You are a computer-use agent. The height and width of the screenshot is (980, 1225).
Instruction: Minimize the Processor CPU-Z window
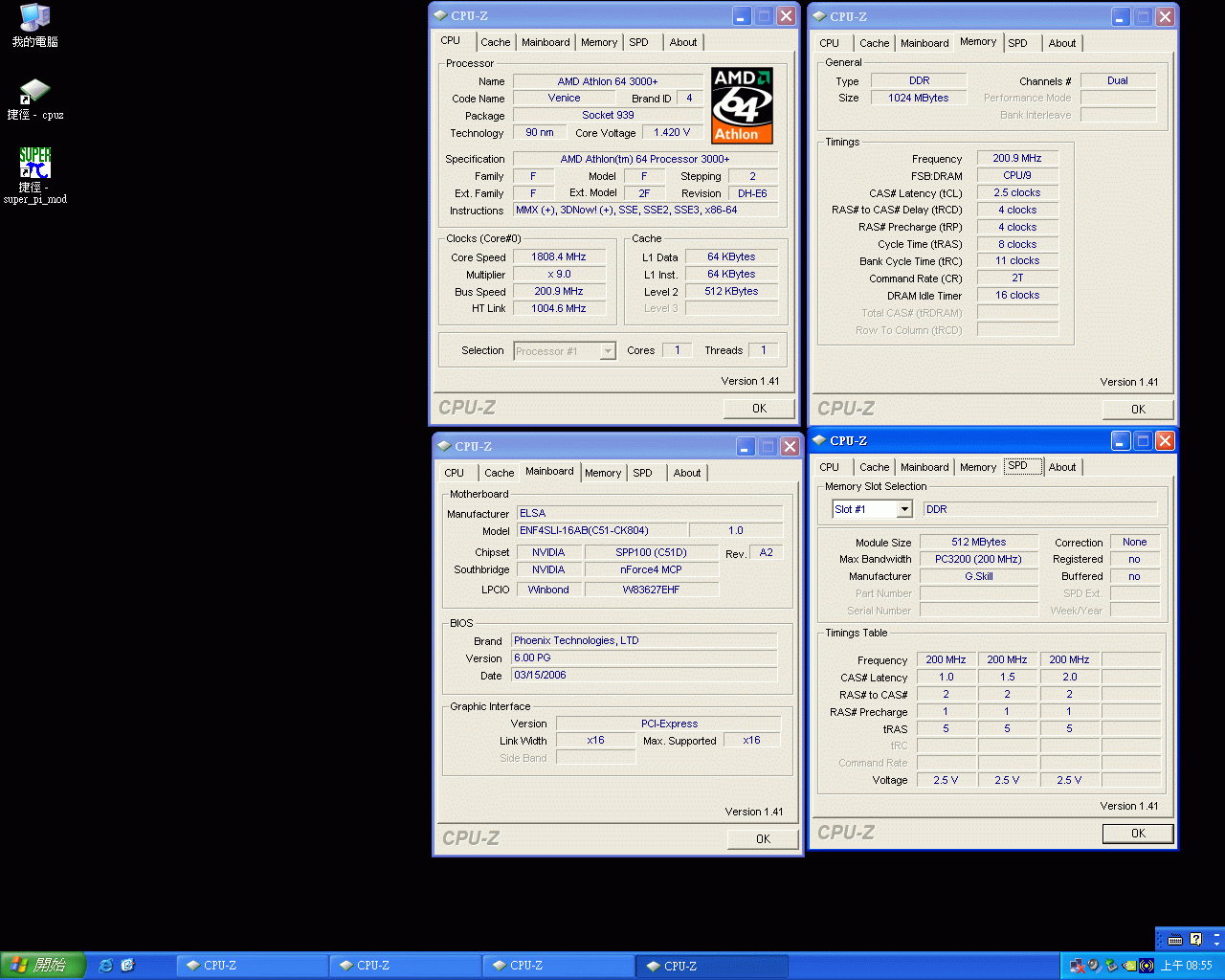pos(742,15)
